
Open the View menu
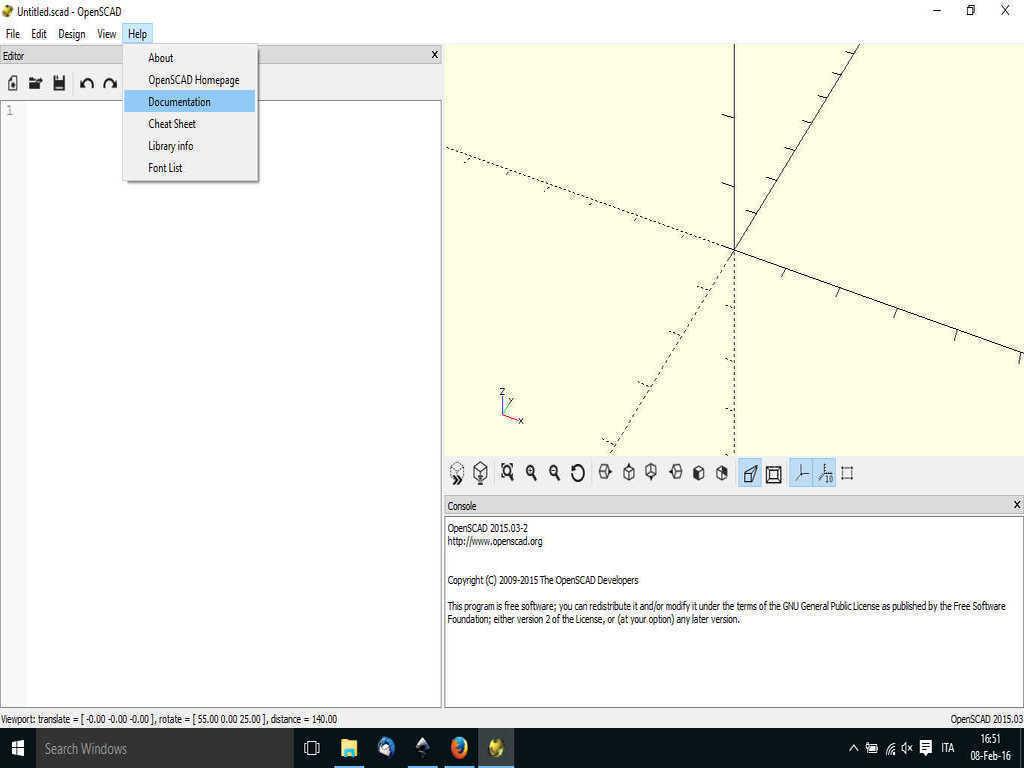106,34
